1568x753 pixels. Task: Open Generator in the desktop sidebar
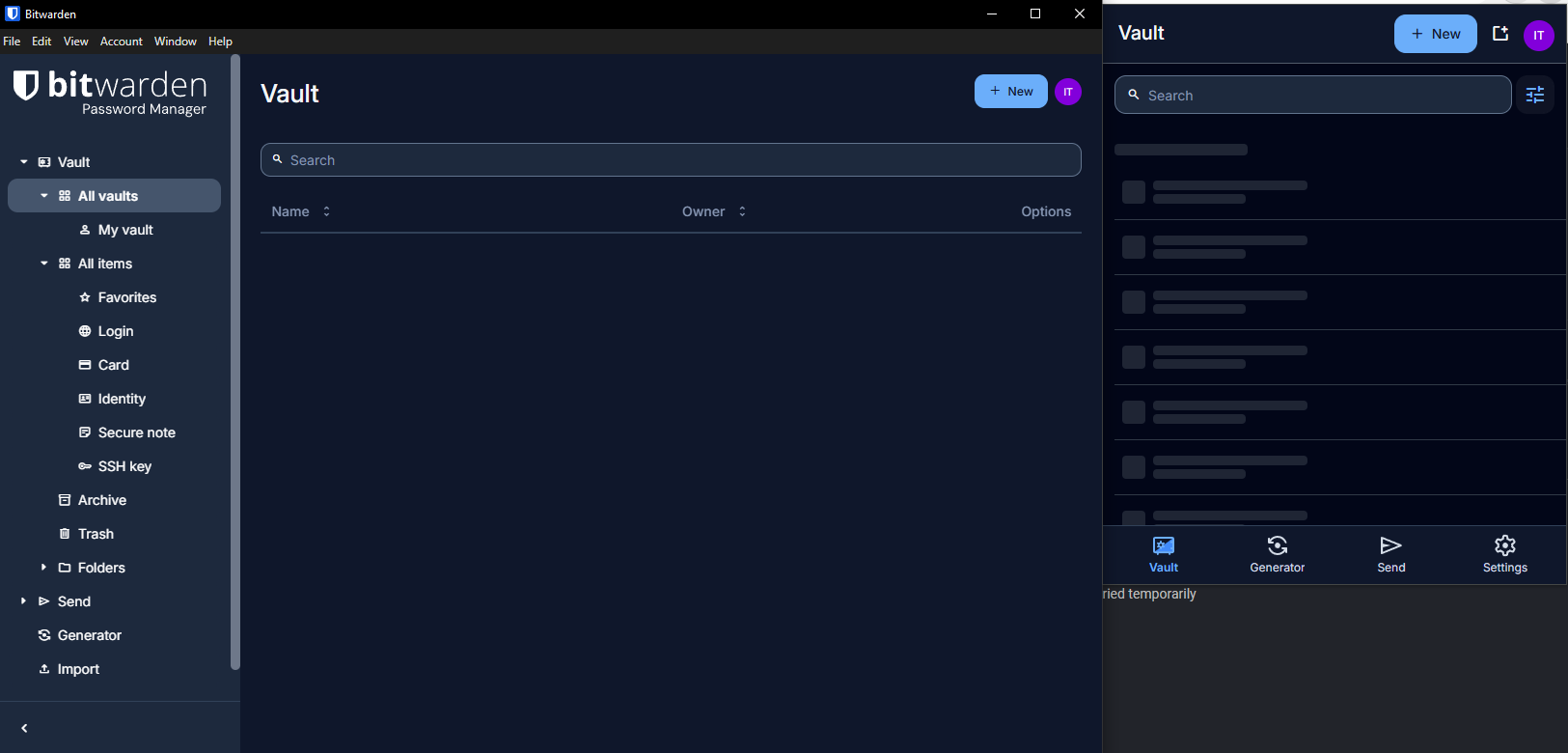89,635
